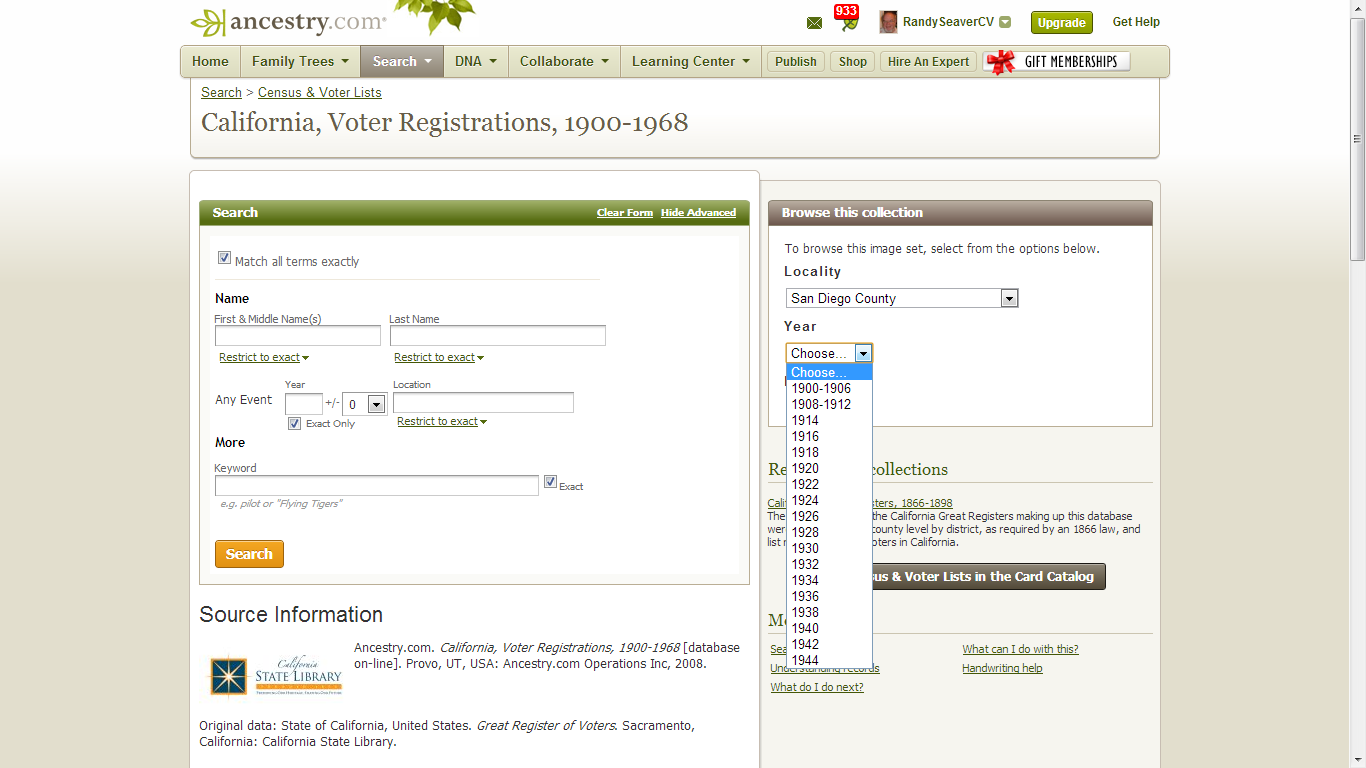Image resolution: width=1366 pixels, height=768 pixels.
Task: Click the Publish button
Action: (796, 61)
